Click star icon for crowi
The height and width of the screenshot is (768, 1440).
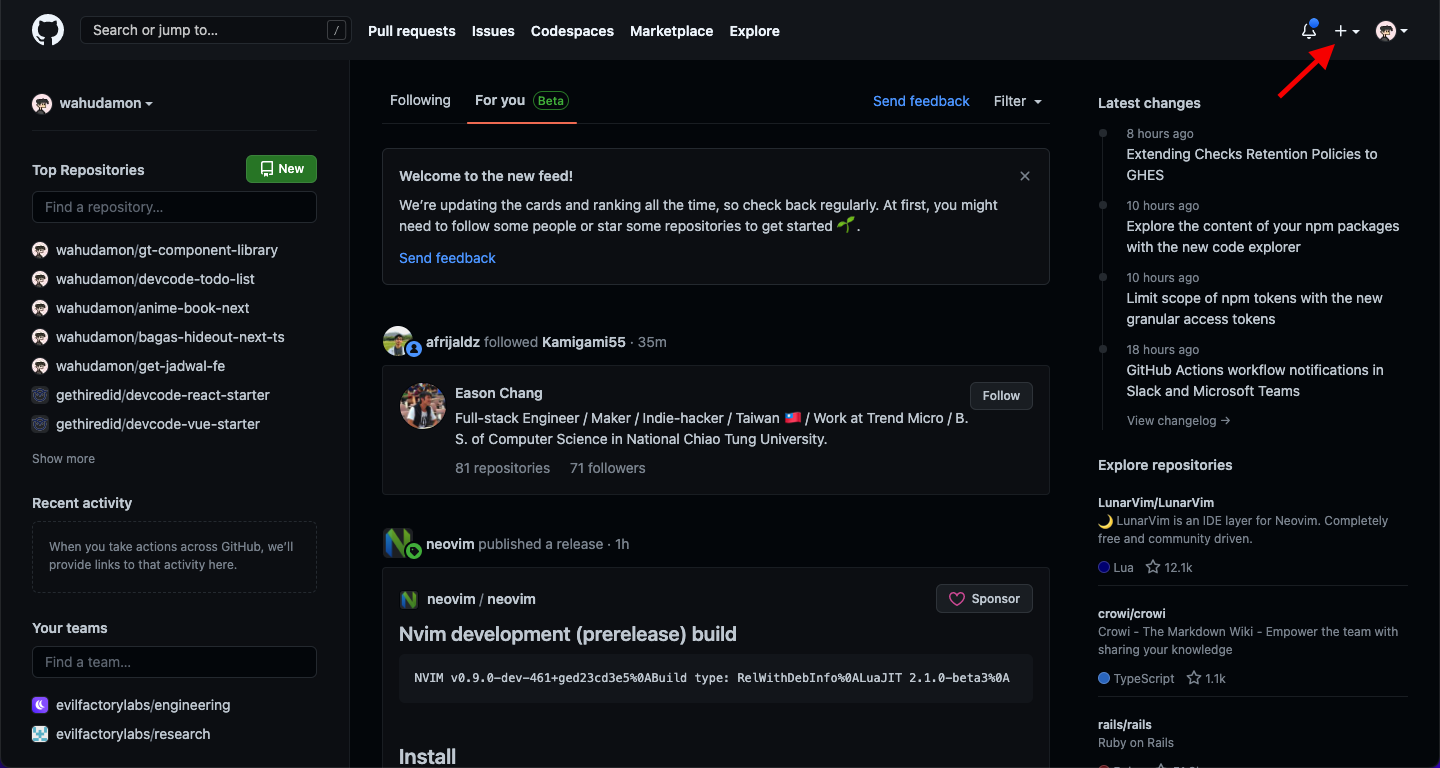(1194, 678)
